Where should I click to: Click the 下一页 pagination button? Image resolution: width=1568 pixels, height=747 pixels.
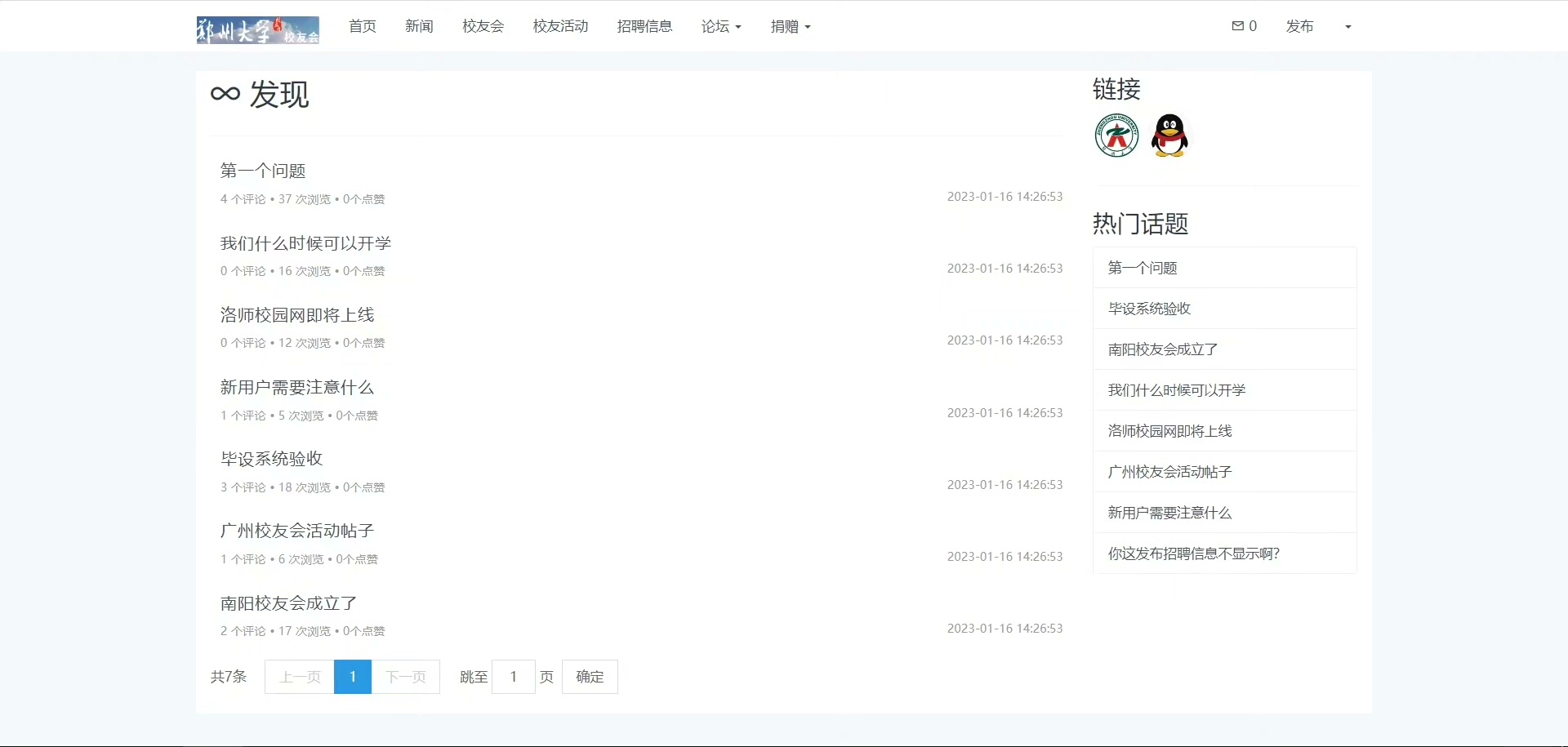406,677
